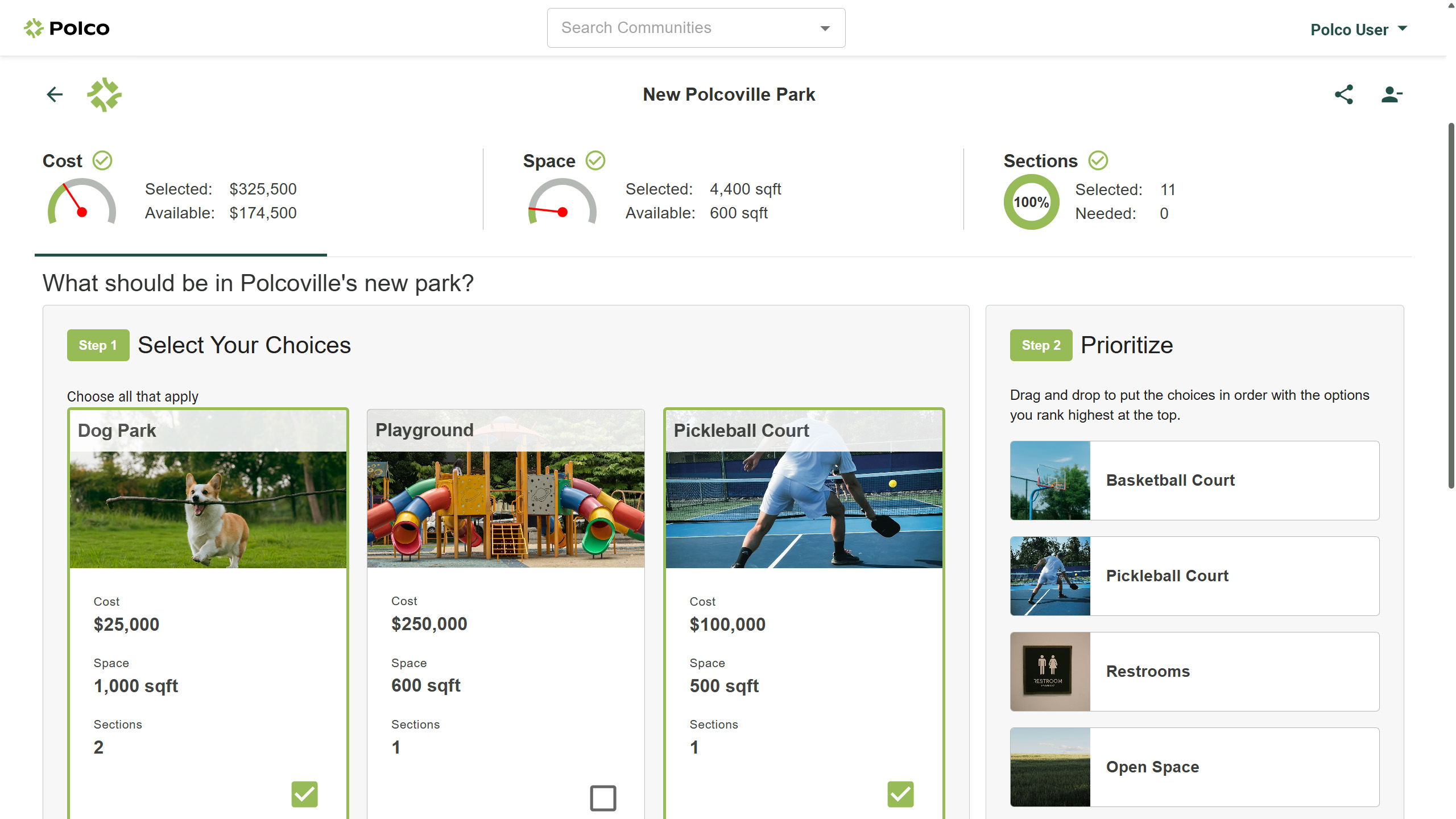
Task: Click the back arrow icon
Action: (x=55, y=94)
